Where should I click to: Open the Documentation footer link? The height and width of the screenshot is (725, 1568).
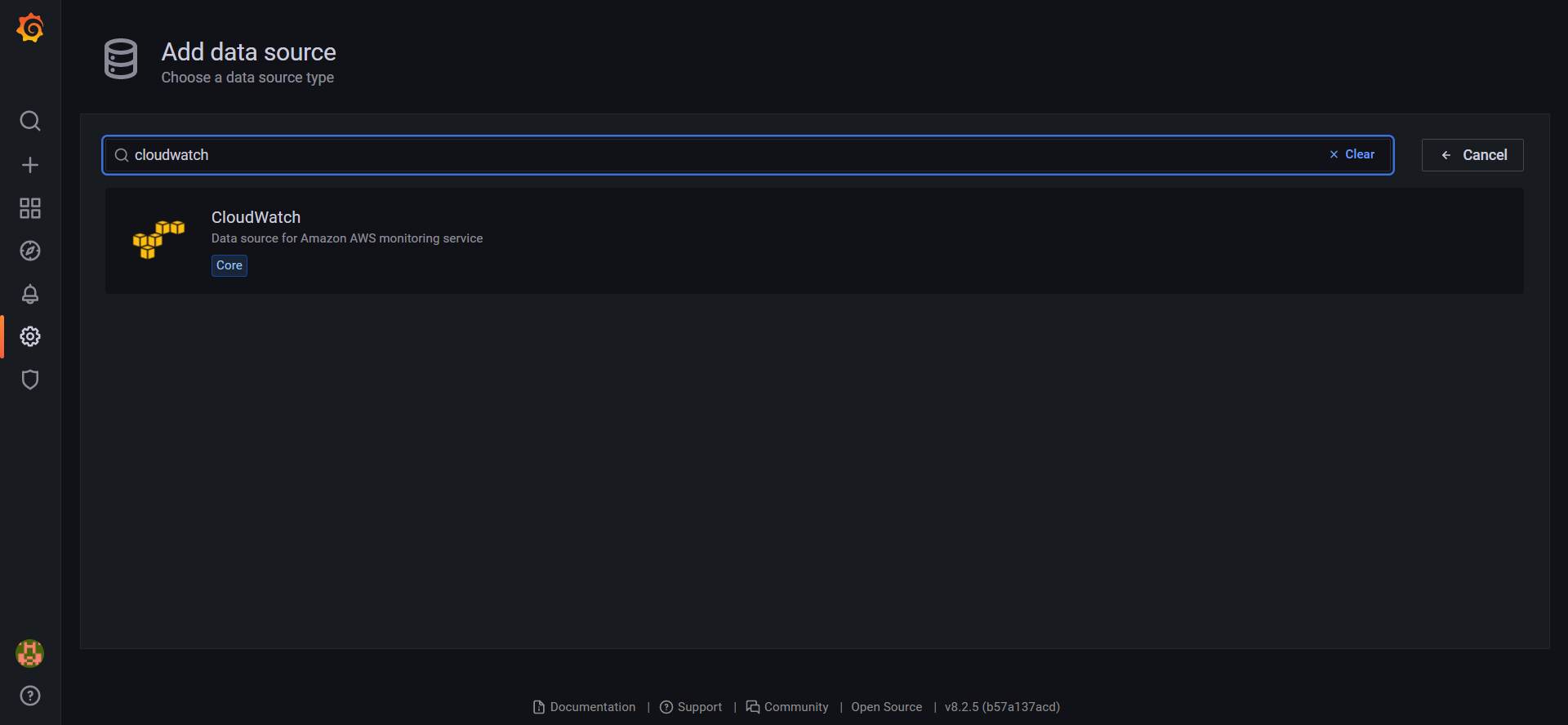pyautogui.click(x=585, y=707)
